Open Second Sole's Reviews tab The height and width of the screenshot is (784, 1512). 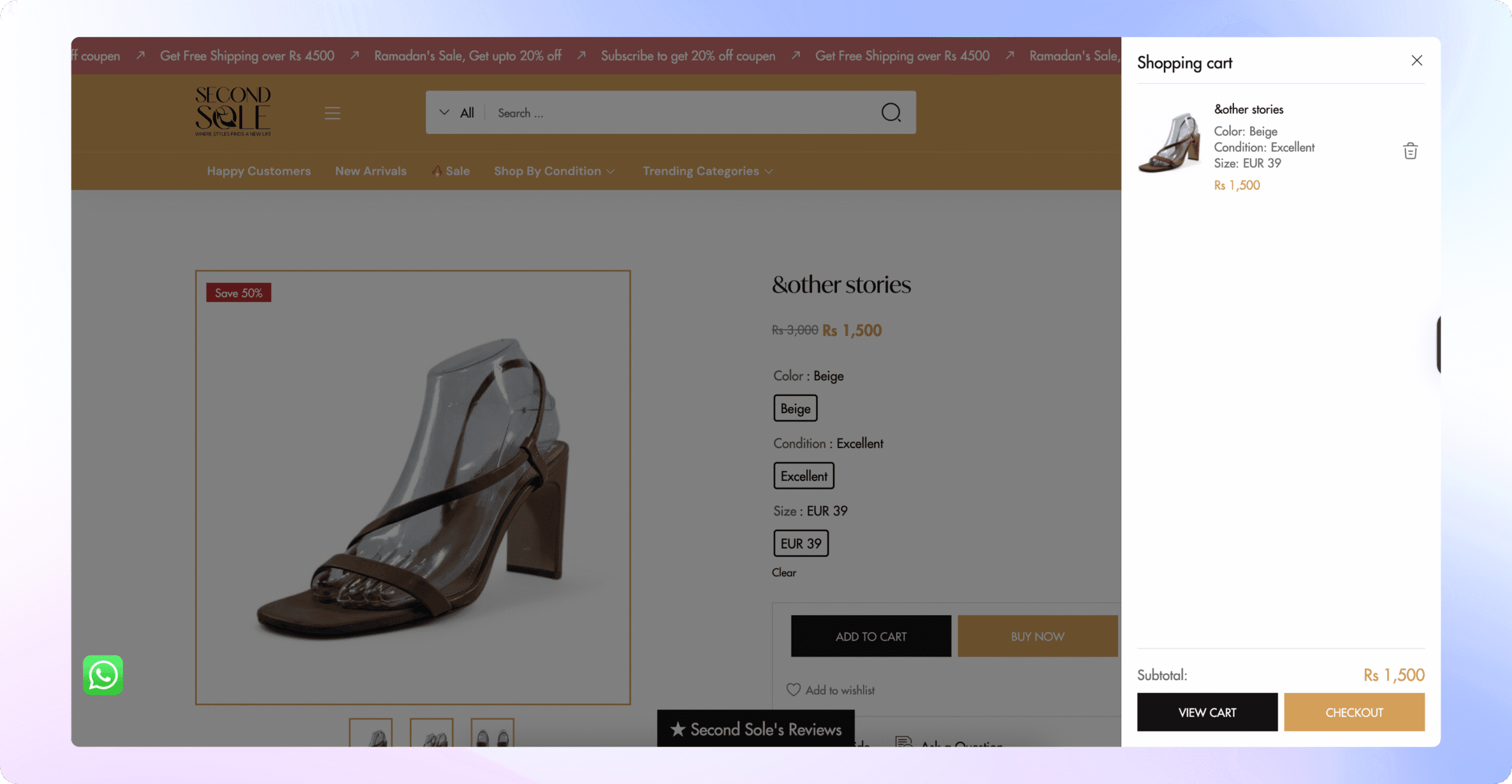pos(756,729)
